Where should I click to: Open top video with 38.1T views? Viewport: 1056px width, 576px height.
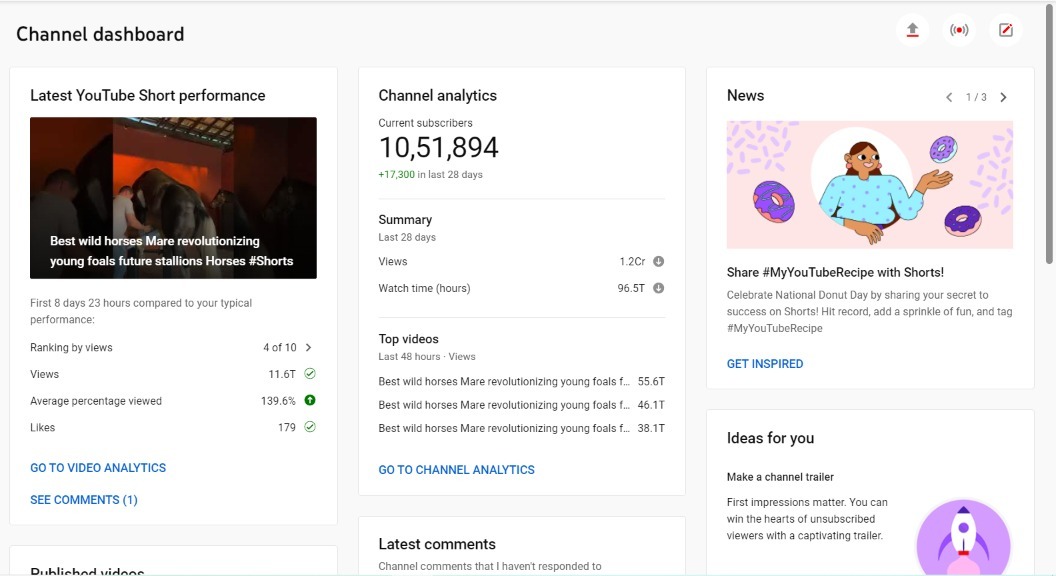tap(521, 428)
